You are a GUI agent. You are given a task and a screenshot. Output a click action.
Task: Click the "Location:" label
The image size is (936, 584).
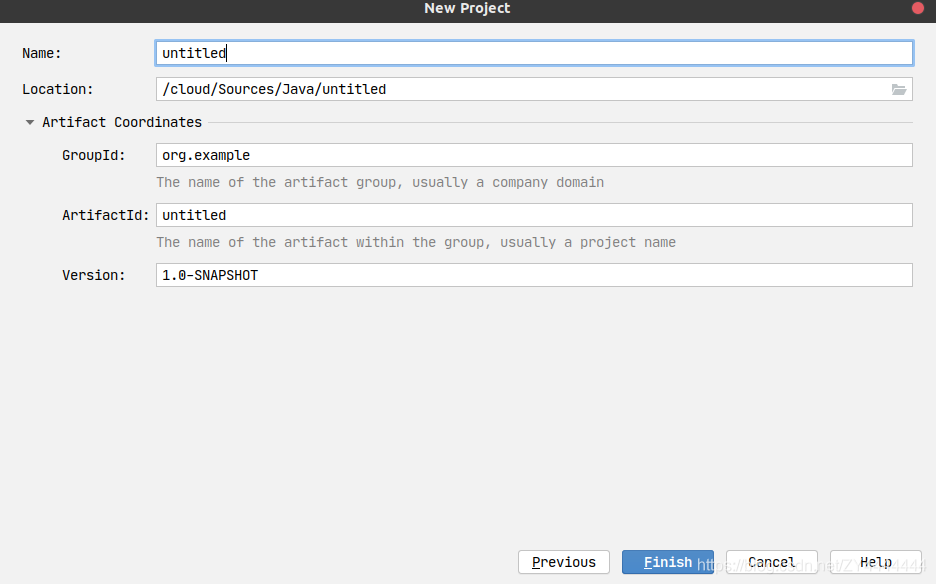[x=58, y=89]
